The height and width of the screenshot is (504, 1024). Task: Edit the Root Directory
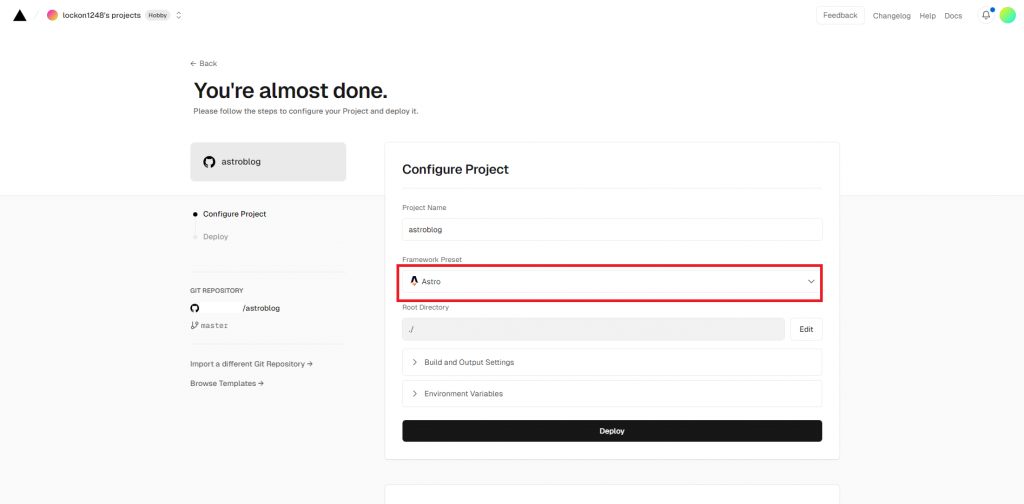[x=806, y=330]
